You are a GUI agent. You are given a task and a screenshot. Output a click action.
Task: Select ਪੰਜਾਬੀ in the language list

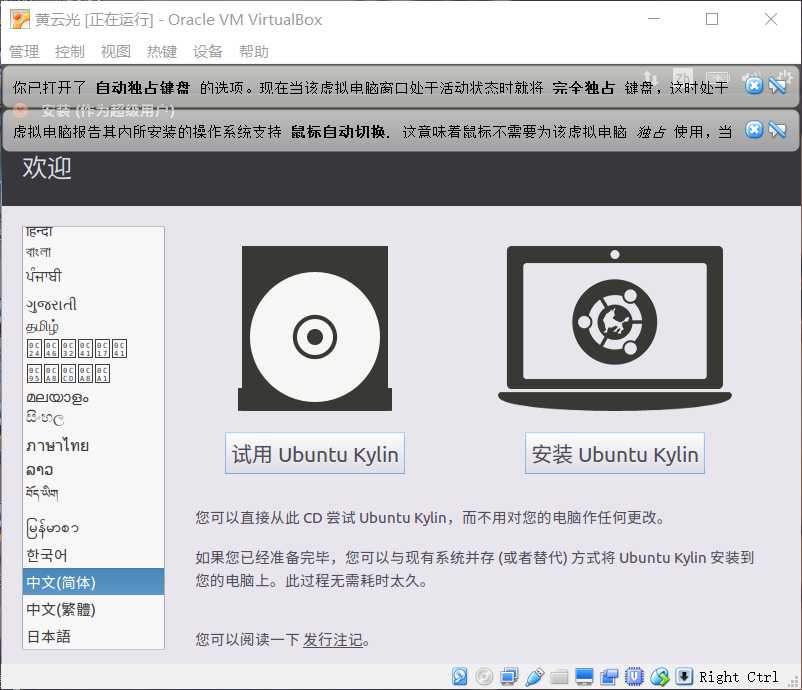pos(94,276)
